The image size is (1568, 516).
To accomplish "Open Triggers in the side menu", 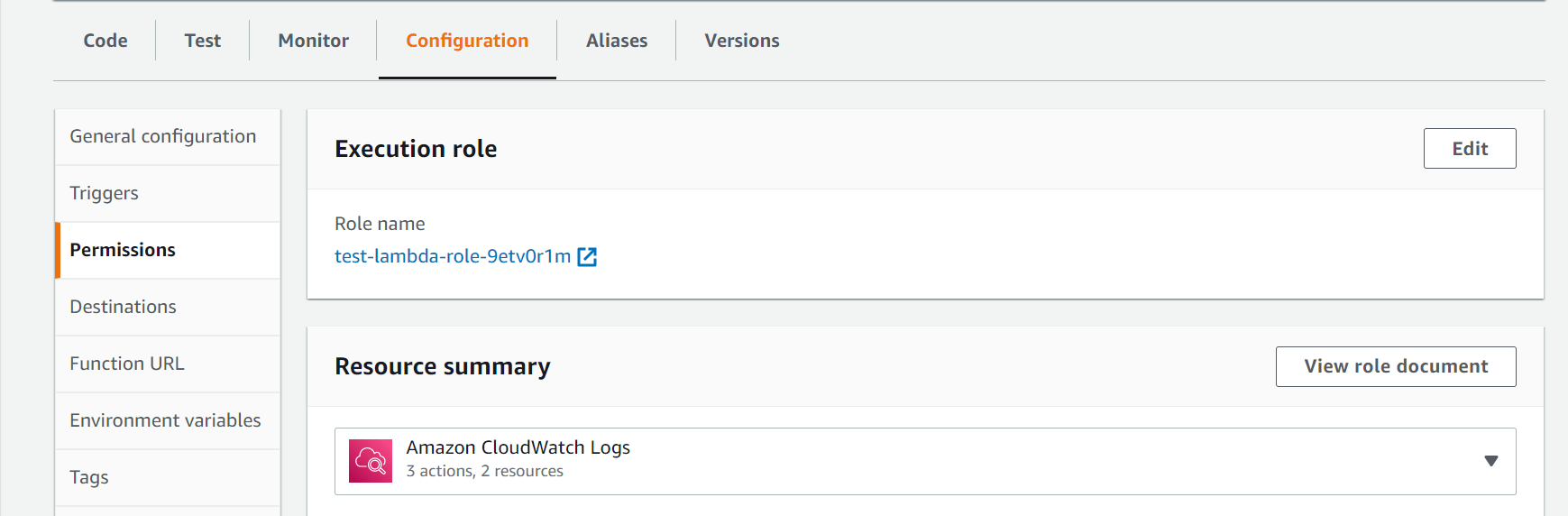I will click(x=105, y=193).
